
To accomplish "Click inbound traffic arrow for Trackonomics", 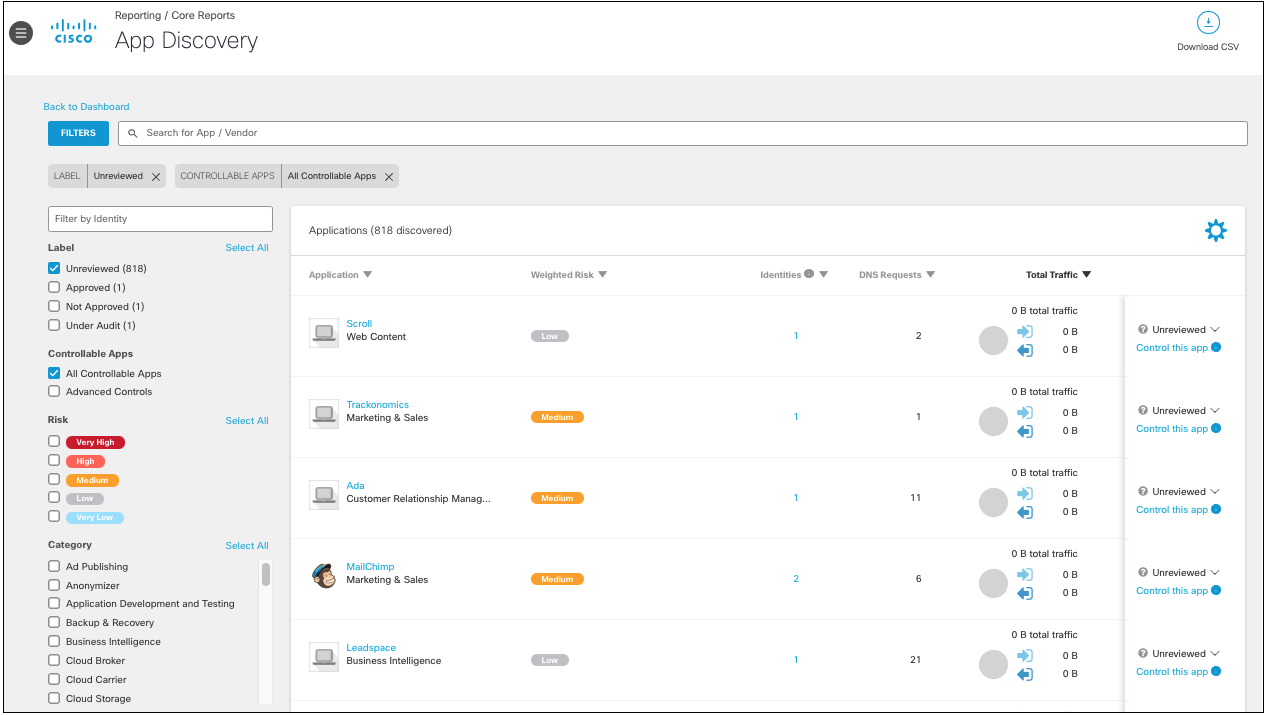I will (x=1025, y=412).
